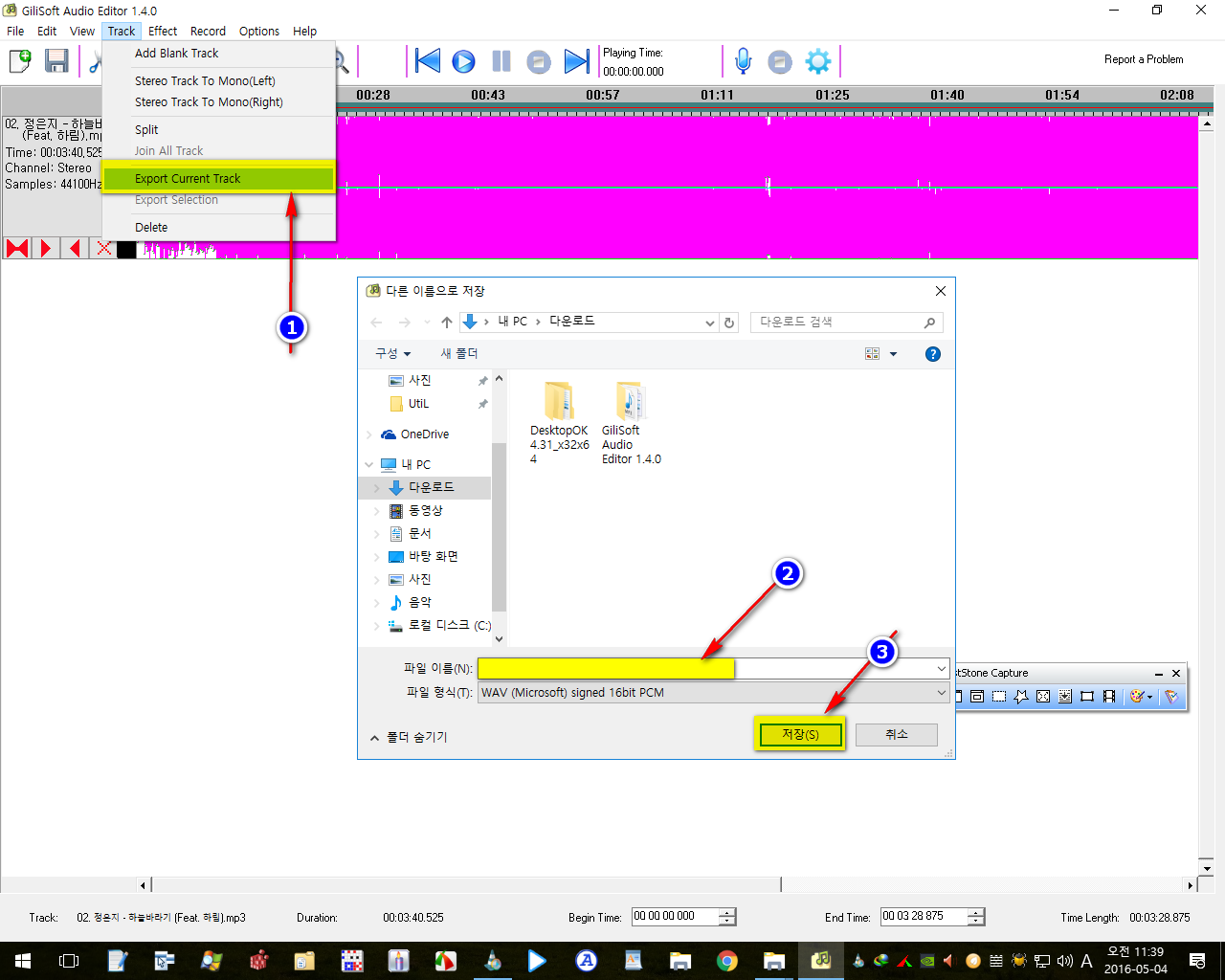
Task: Stop playback with the gray Stop button
Action: (x=539, y=61)
